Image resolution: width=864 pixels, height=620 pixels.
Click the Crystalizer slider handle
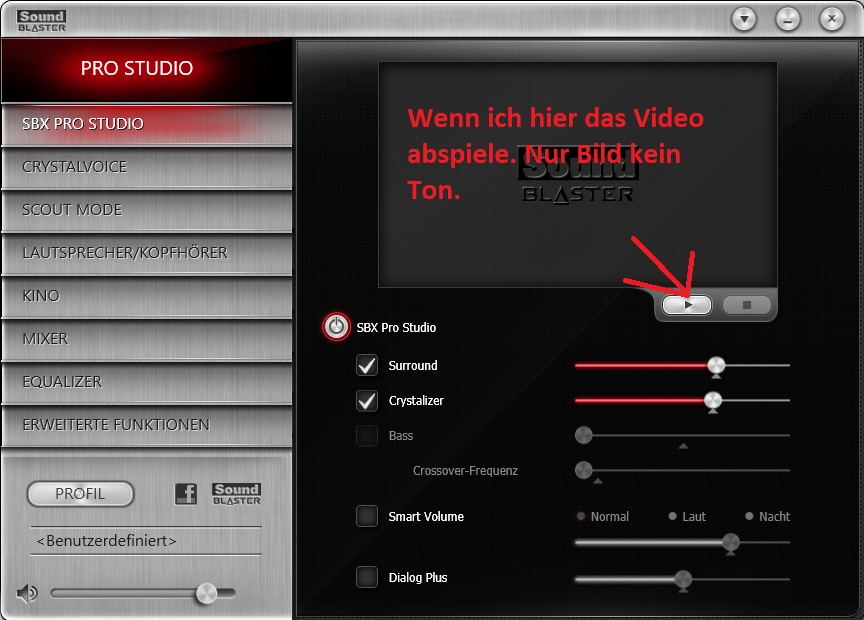coord(713,401)
